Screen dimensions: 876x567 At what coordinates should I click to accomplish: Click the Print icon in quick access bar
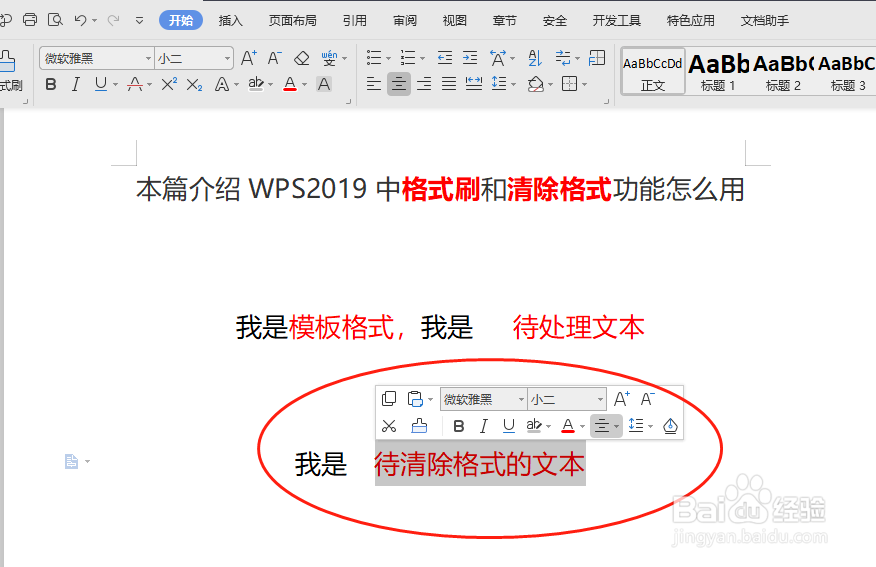pos(30,20)
